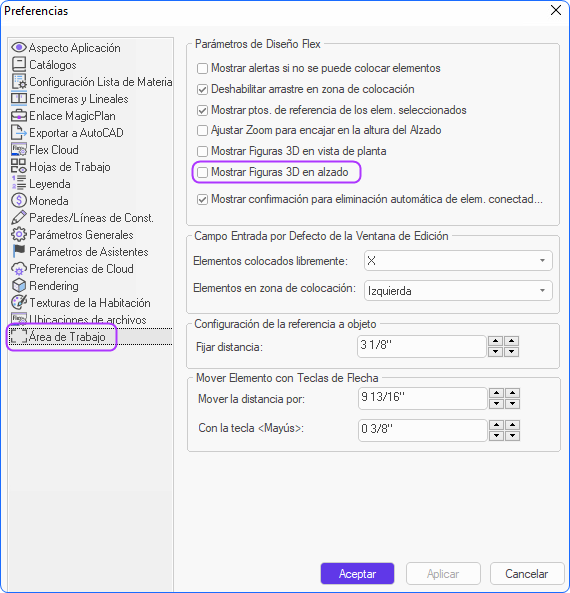The image size is (570, 593).
Task: Click Aceptar to confirm preferences
Action: (357, 574)
